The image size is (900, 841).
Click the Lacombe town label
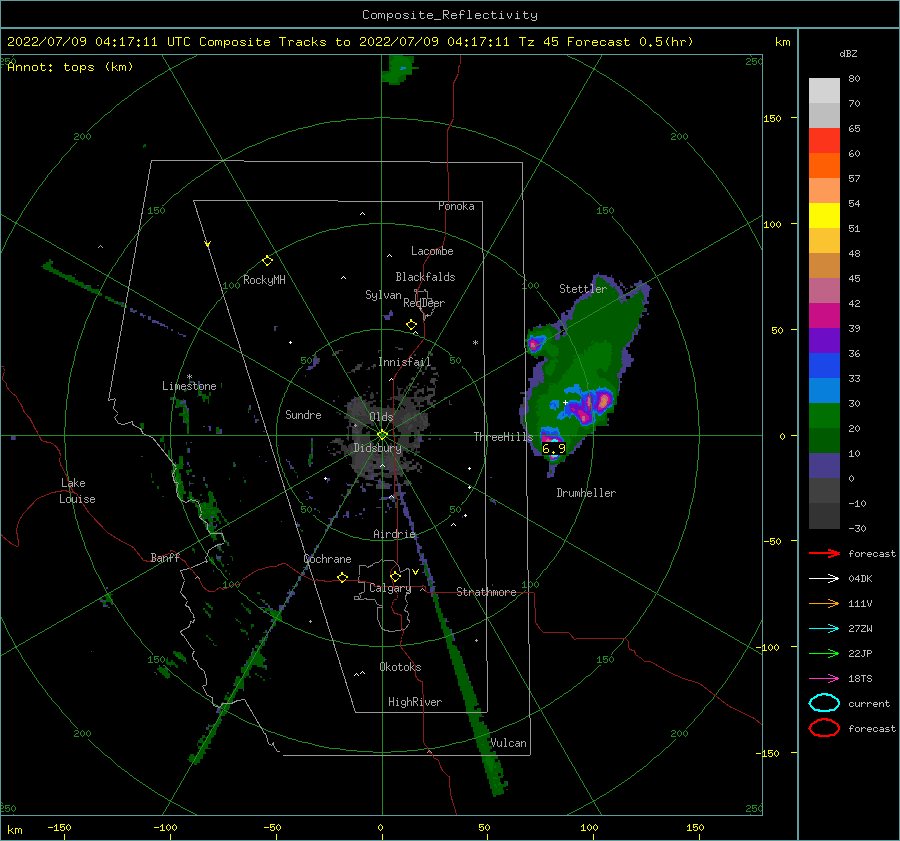[432, 251]
